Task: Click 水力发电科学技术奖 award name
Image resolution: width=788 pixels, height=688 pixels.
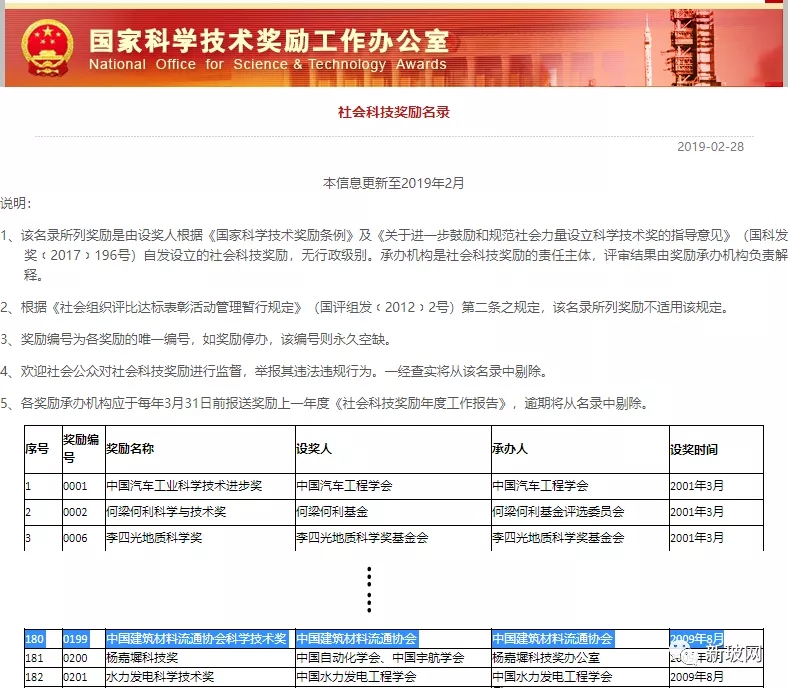Action: pos(160,677)
